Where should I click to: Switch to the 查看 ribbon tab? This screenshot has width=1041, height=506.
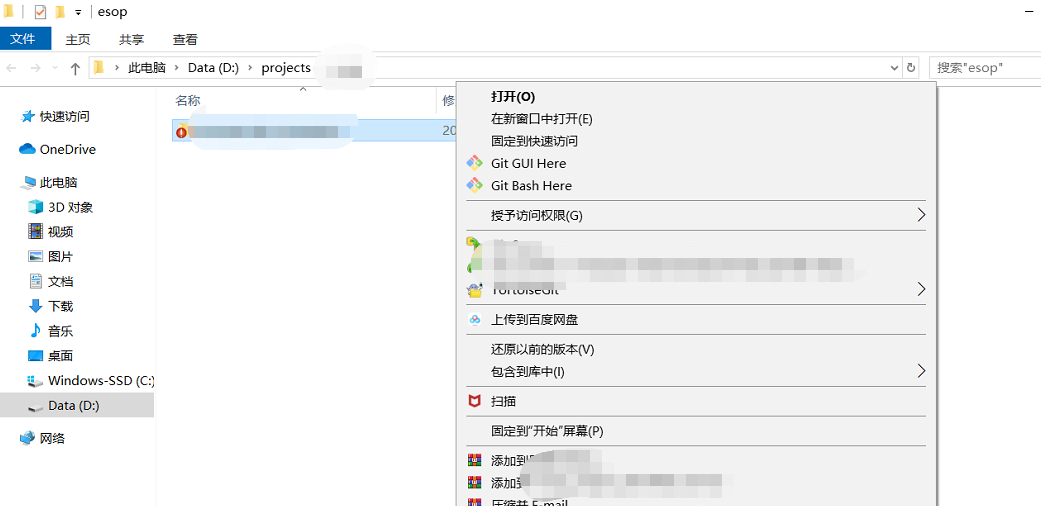(x=185, y=39)
